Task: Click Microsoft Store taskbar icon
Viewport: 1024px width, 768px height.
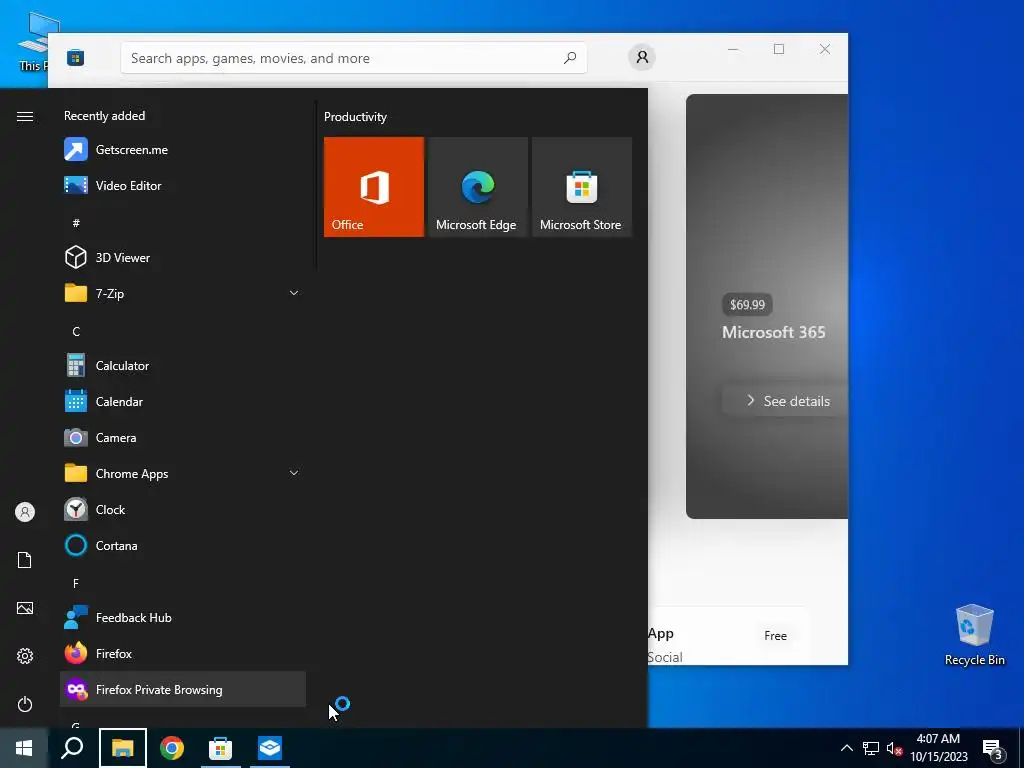Action: tap(221, 748)
